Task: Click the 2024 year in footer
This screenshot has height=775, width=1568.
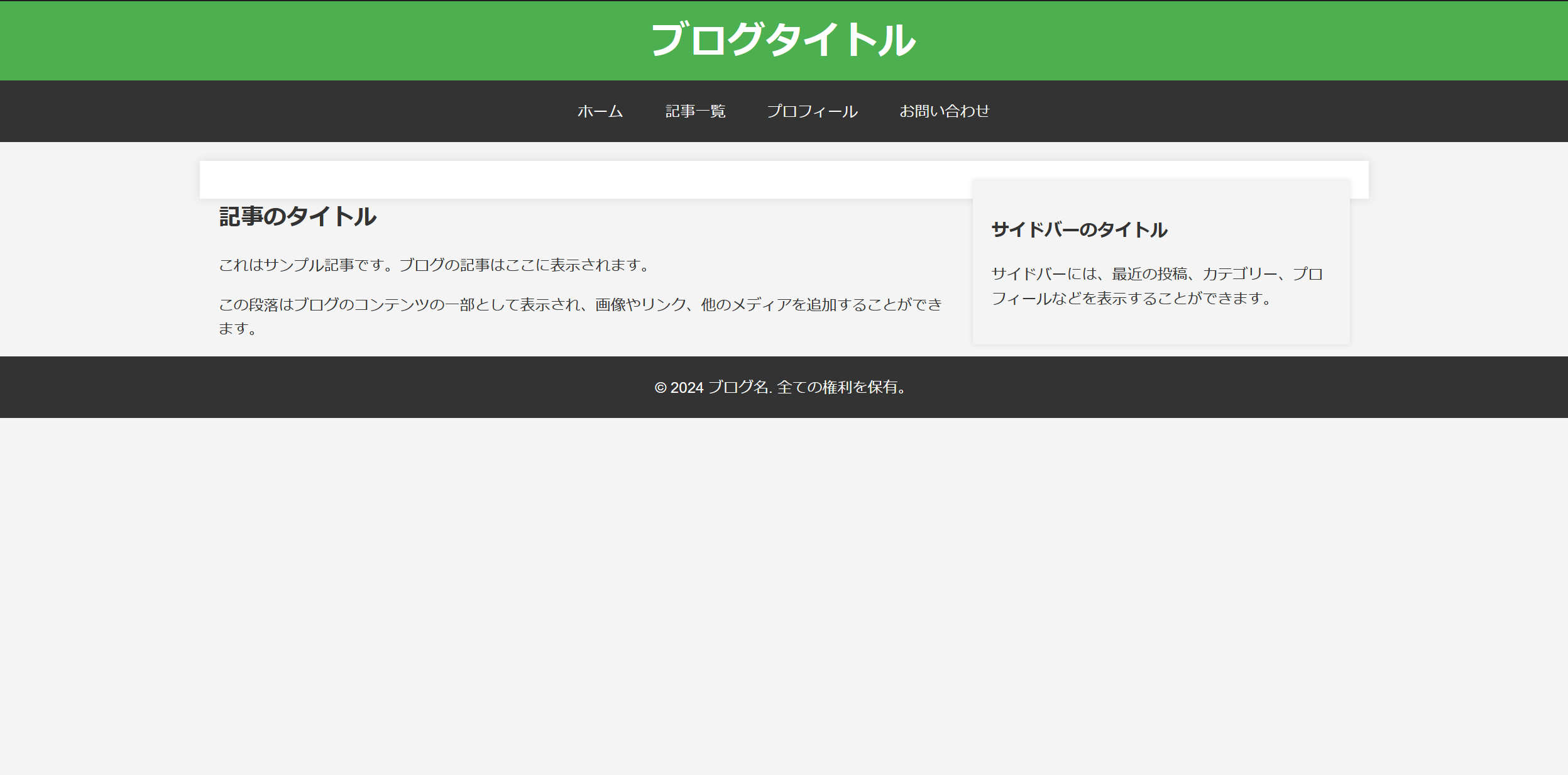Action: pyautogui.click(x=687, y=388)
